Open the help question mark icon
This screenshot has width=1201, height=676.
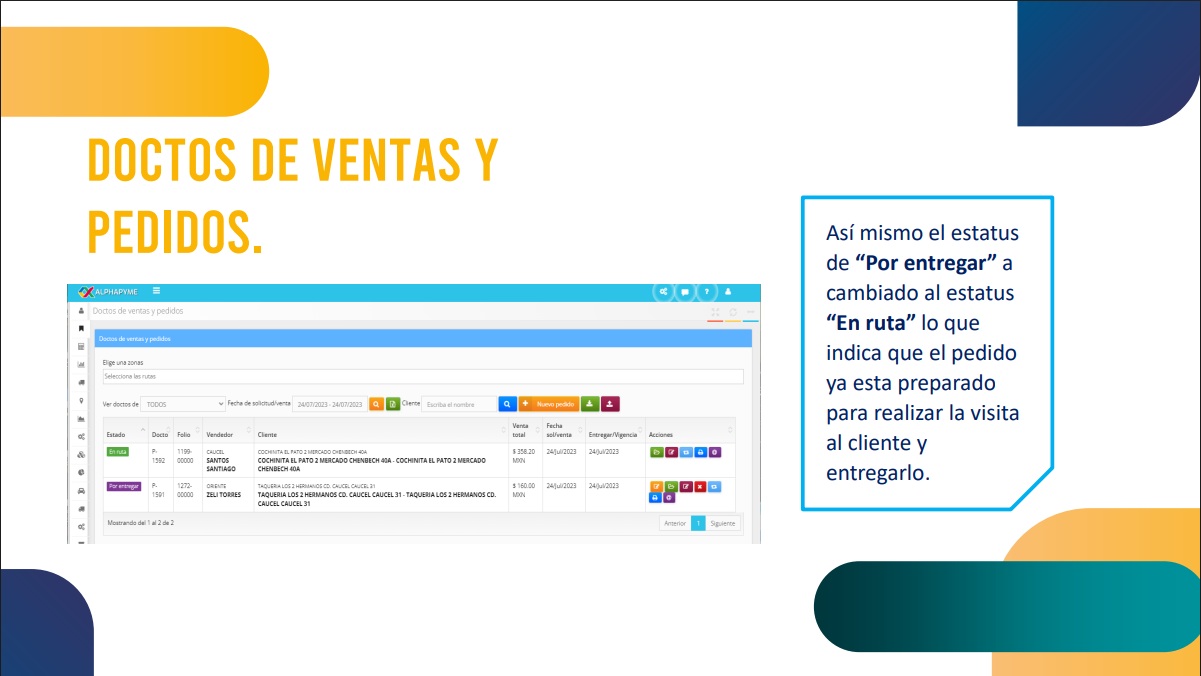click(x=706, y=292)
